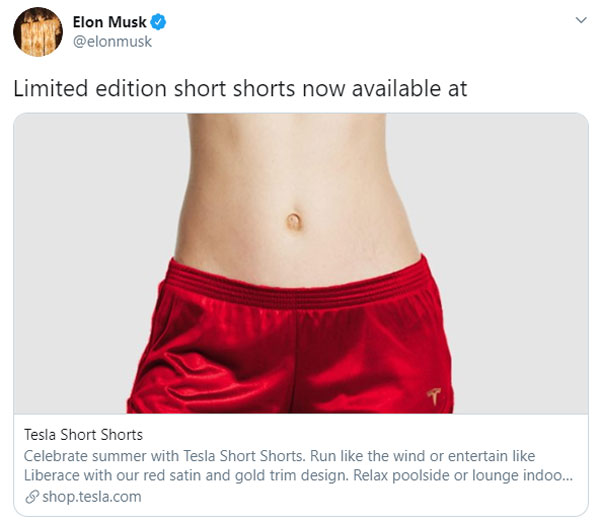The height and width of the screenshot is (522, 600).
Task: Click the "Tesla Short Shorts" card title
Action: coord(83,435)
